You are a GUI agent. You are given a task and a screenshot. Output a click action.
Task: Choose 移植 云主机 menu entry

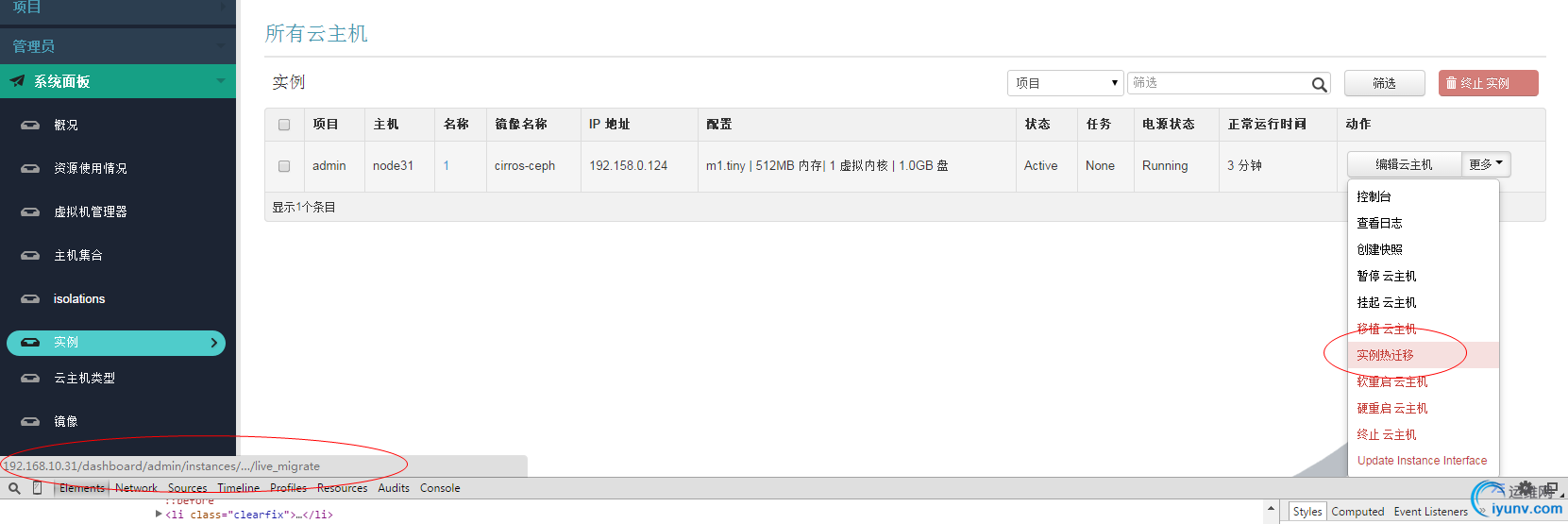[1424, 329]
